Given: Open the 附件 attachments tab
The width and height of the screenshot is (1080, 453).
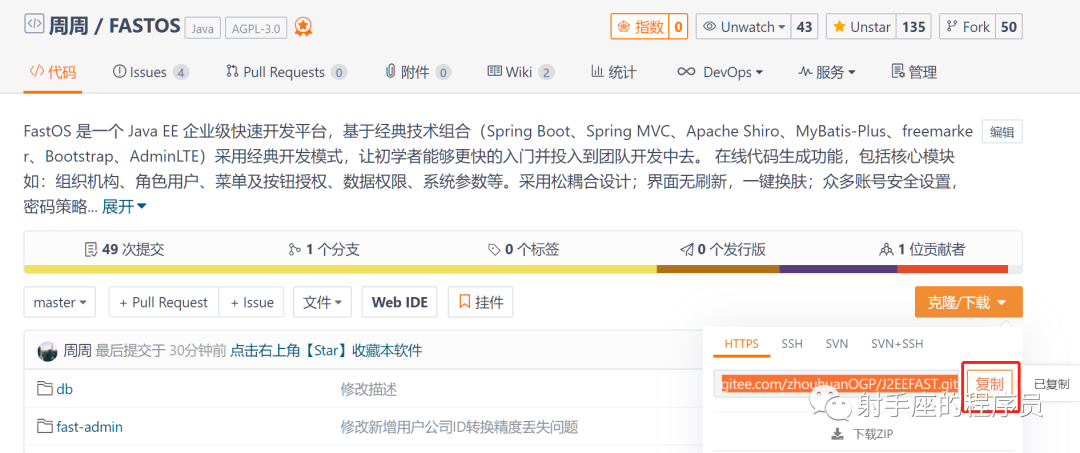Looking at the screenshot, I should pos(417,72).
